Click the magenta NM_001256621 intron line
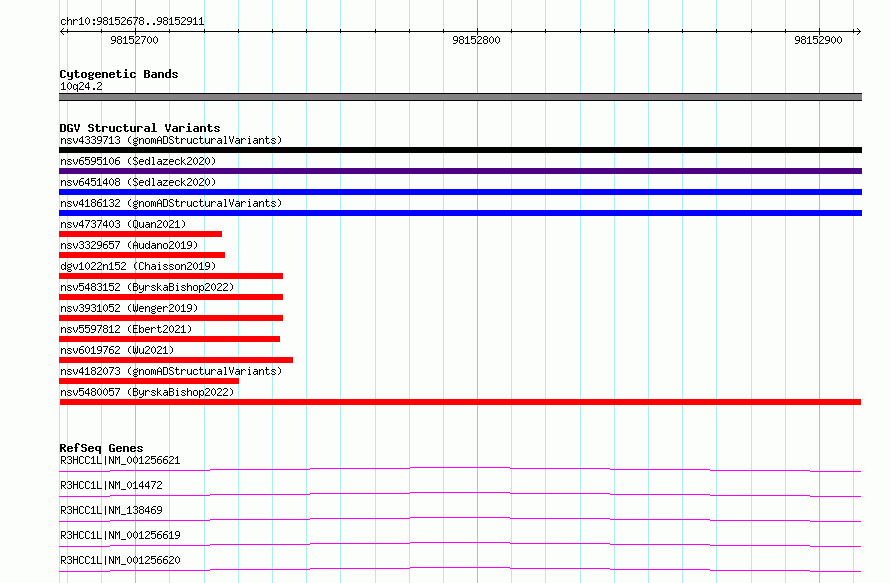The height and width of the screenshot is (583, 890). pos(460,469)
